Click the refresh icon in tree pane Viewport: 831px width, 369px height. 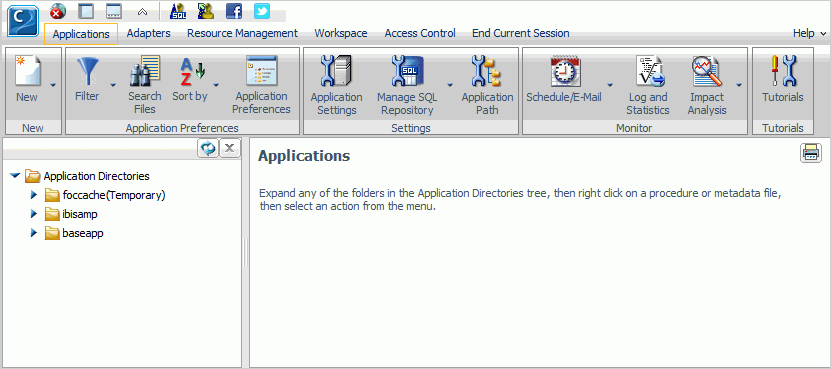coord(208,148)
